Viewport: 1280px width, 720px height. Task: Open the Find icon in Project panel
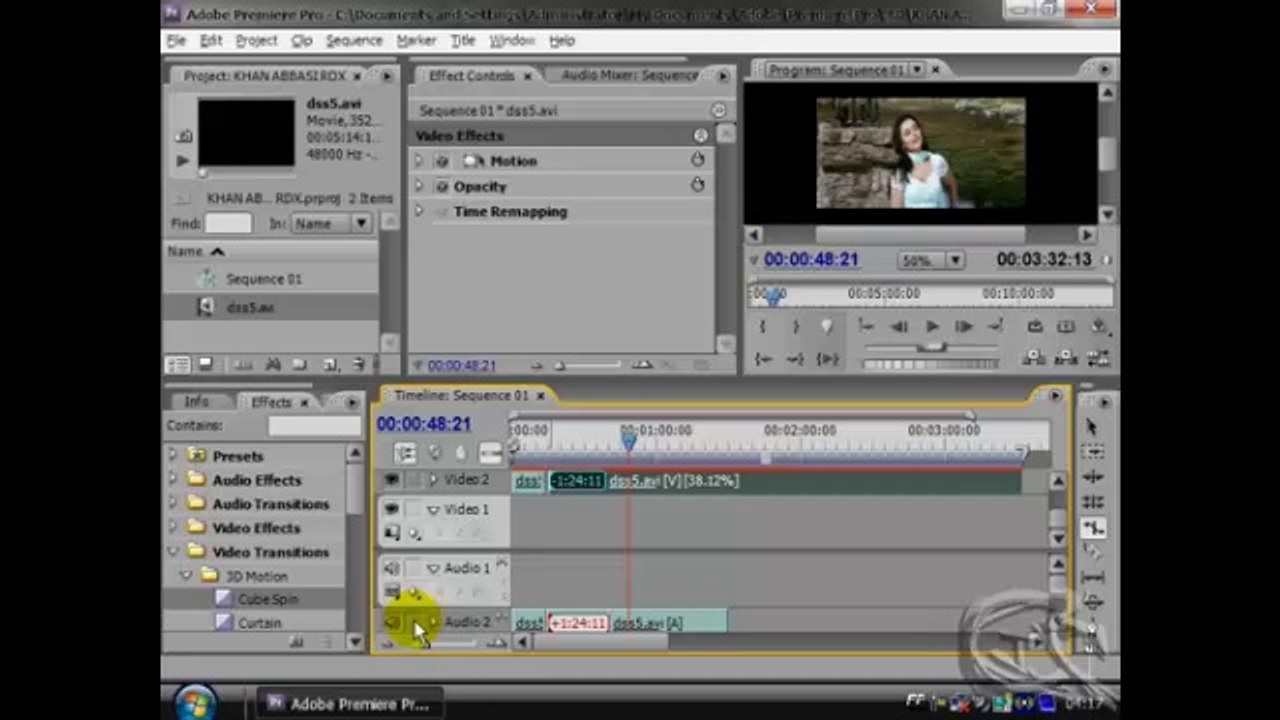273,365
